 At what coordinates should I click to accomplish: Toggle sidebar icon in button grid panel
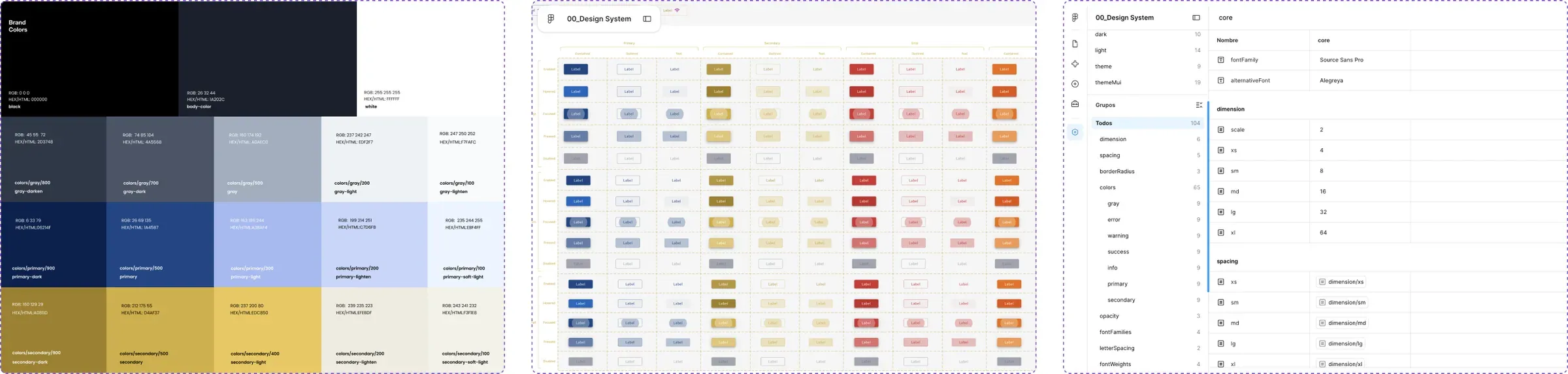[647, 19]
